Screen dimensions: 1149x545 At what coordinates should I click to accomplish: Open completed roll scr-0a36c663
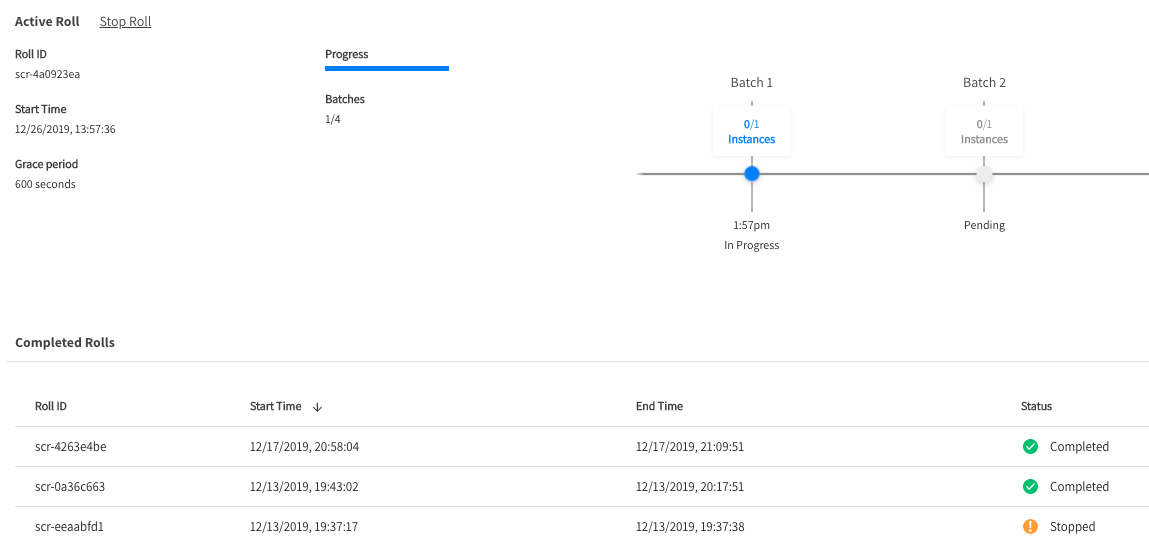[70, 487]
